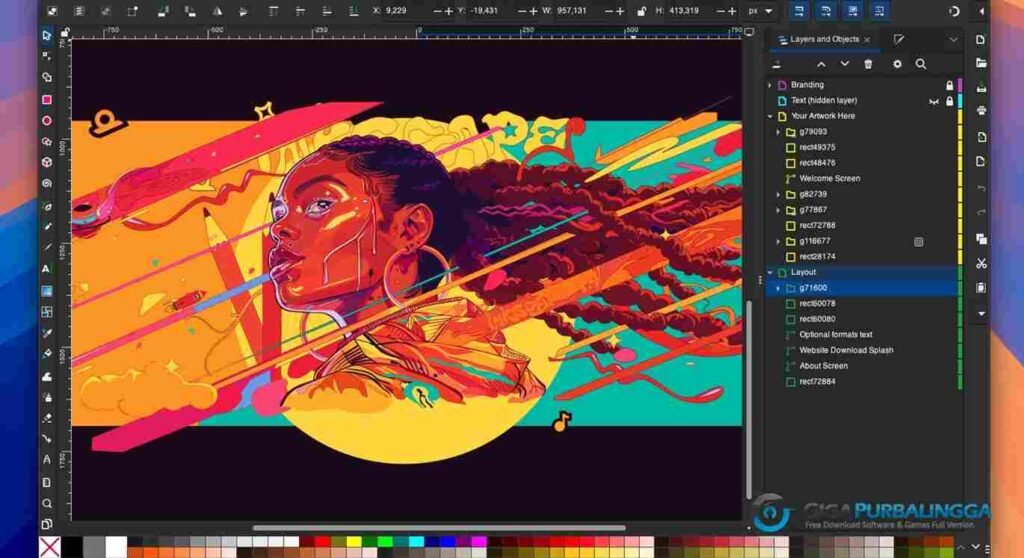Flip selection vertically
Screen dimensions: 1024x558
244,11
